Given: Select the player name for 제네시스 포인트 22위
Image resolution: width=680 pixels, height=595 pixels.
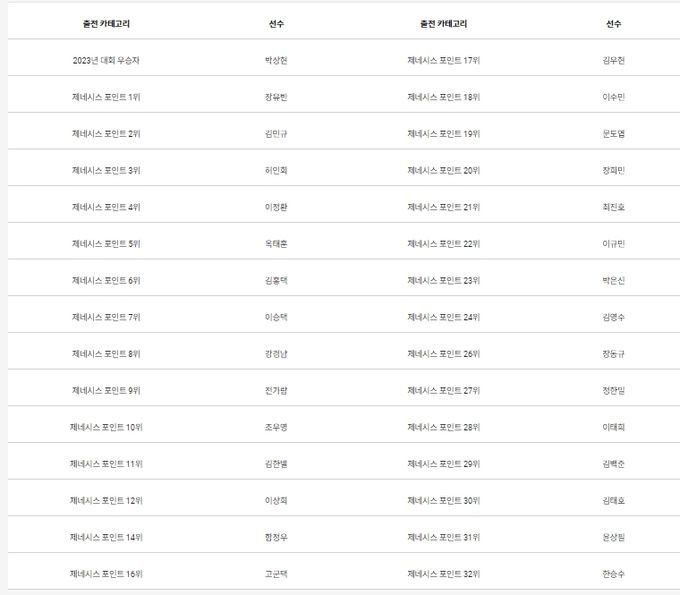Looking at the screenshot, I should point(614,244).
